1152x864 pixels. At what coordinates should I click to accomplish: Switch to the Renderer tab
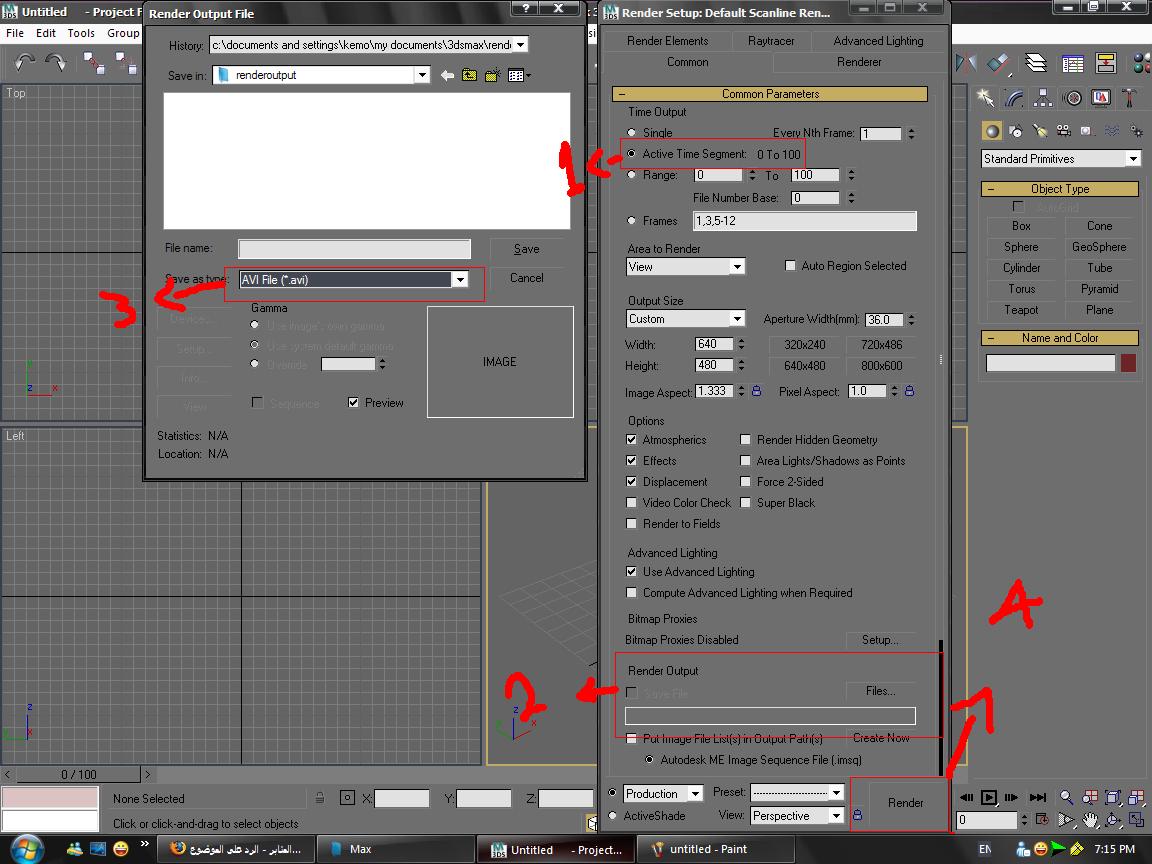pos(858,62)
